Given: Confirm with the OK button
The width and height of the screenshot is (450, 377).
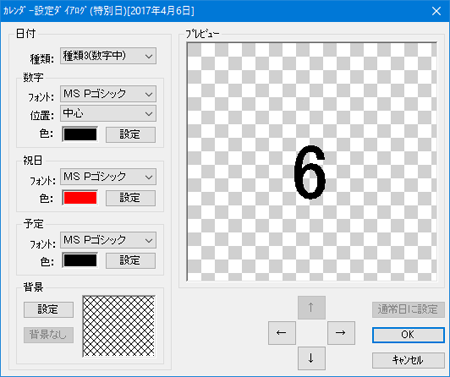Looking at the screenshot, I should [x=408, y=335].
